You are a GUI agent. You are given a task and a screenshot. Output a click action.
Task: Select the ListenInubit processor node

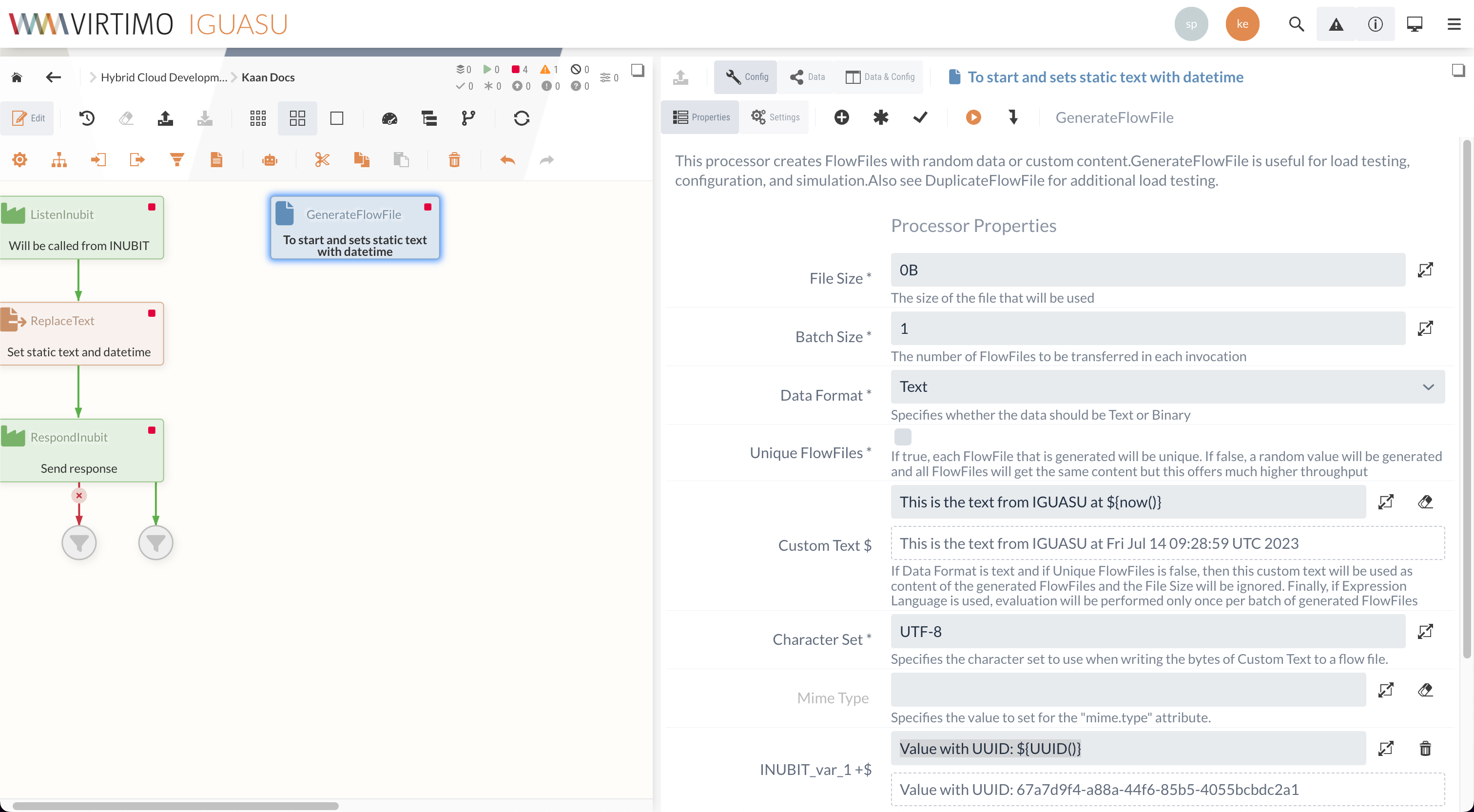pyautogui.click(x=82, y=228)
